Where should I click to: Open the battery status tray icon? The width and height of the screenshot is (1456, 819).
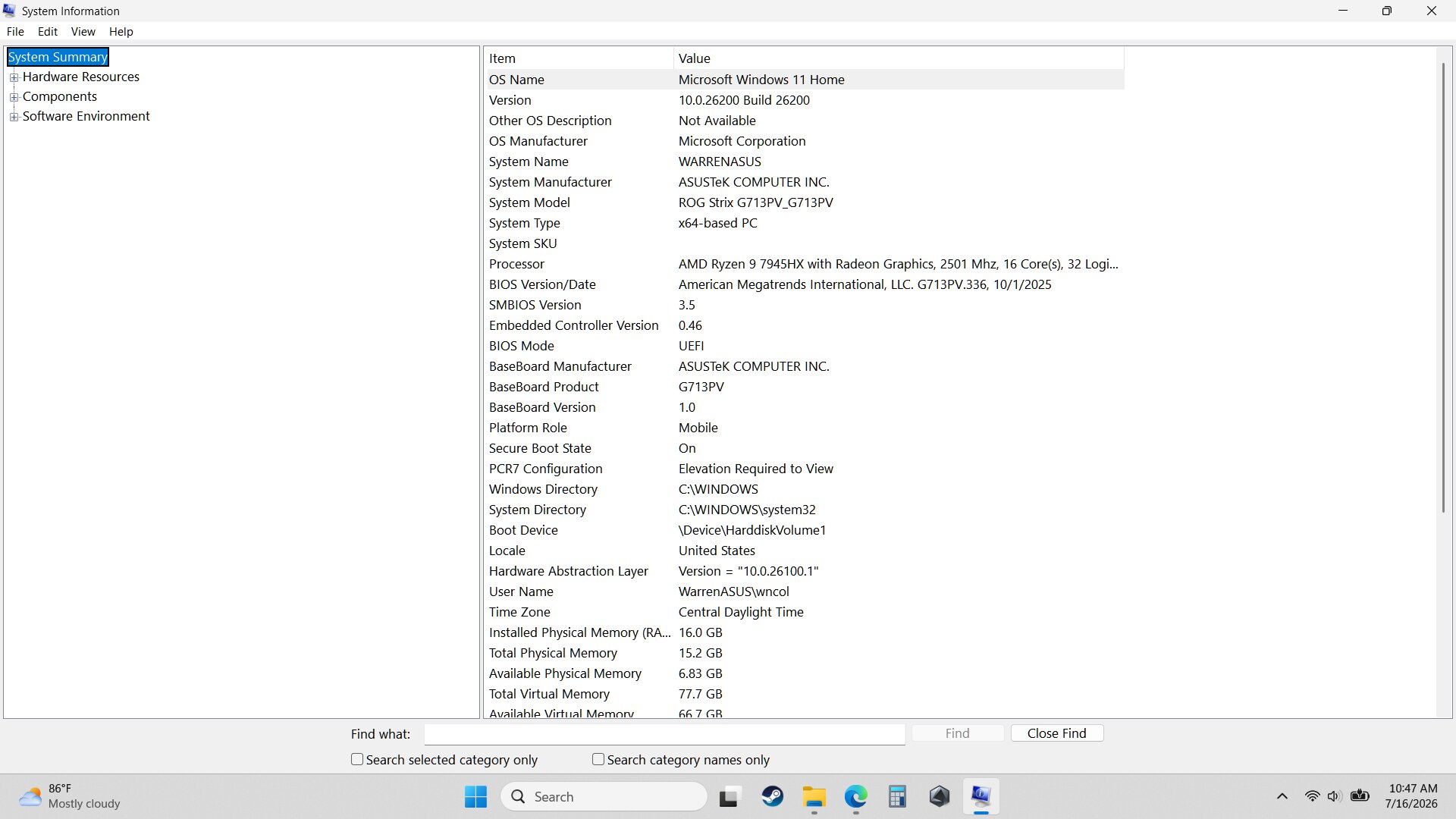click(1360, 796)
